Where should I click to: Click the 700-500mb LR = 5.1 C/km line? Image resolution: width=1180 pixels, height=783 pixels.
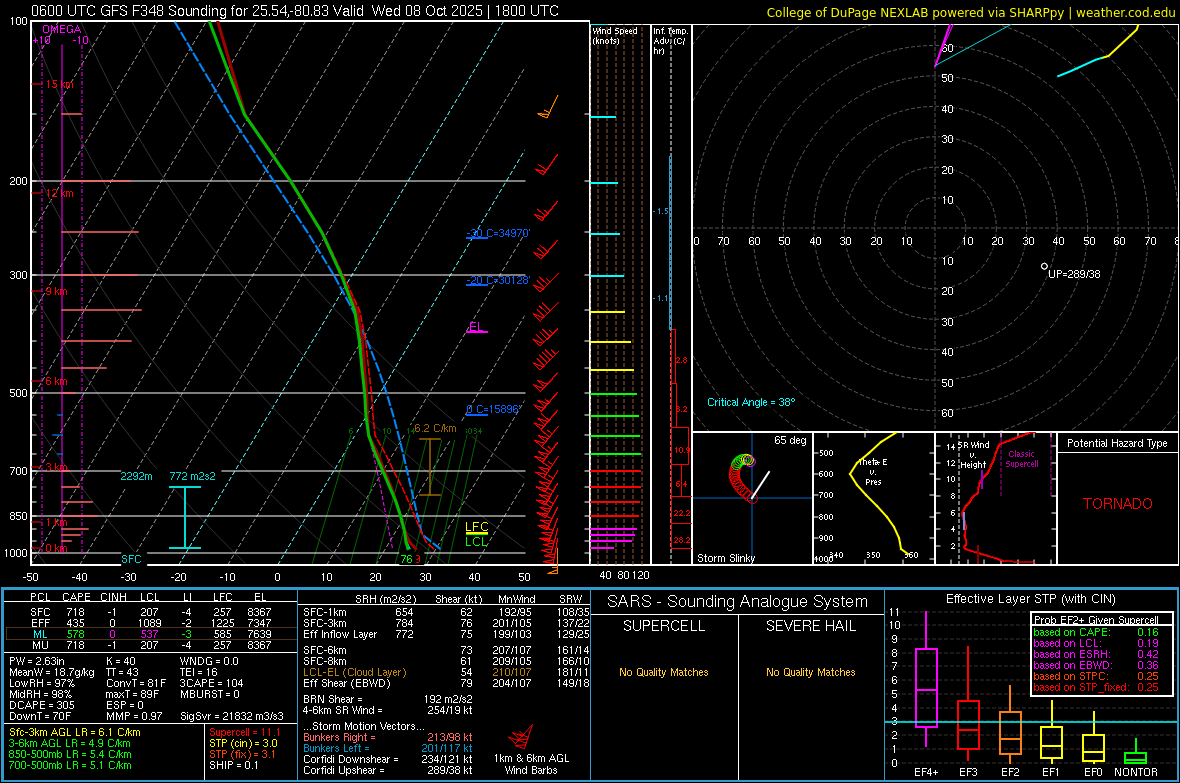point(70,766)
